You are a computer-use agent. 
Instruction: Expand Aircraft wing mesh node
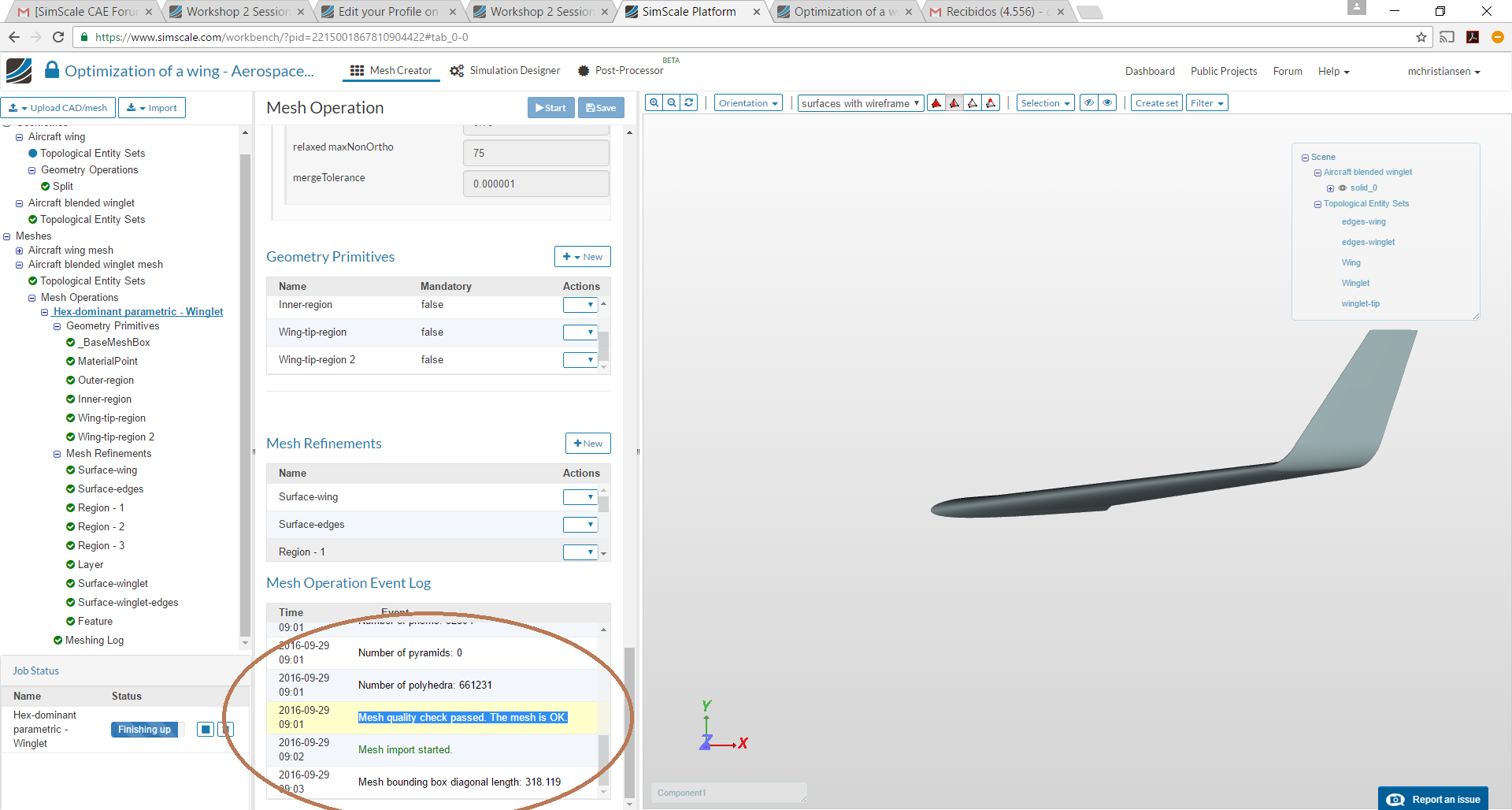[19, 251]
